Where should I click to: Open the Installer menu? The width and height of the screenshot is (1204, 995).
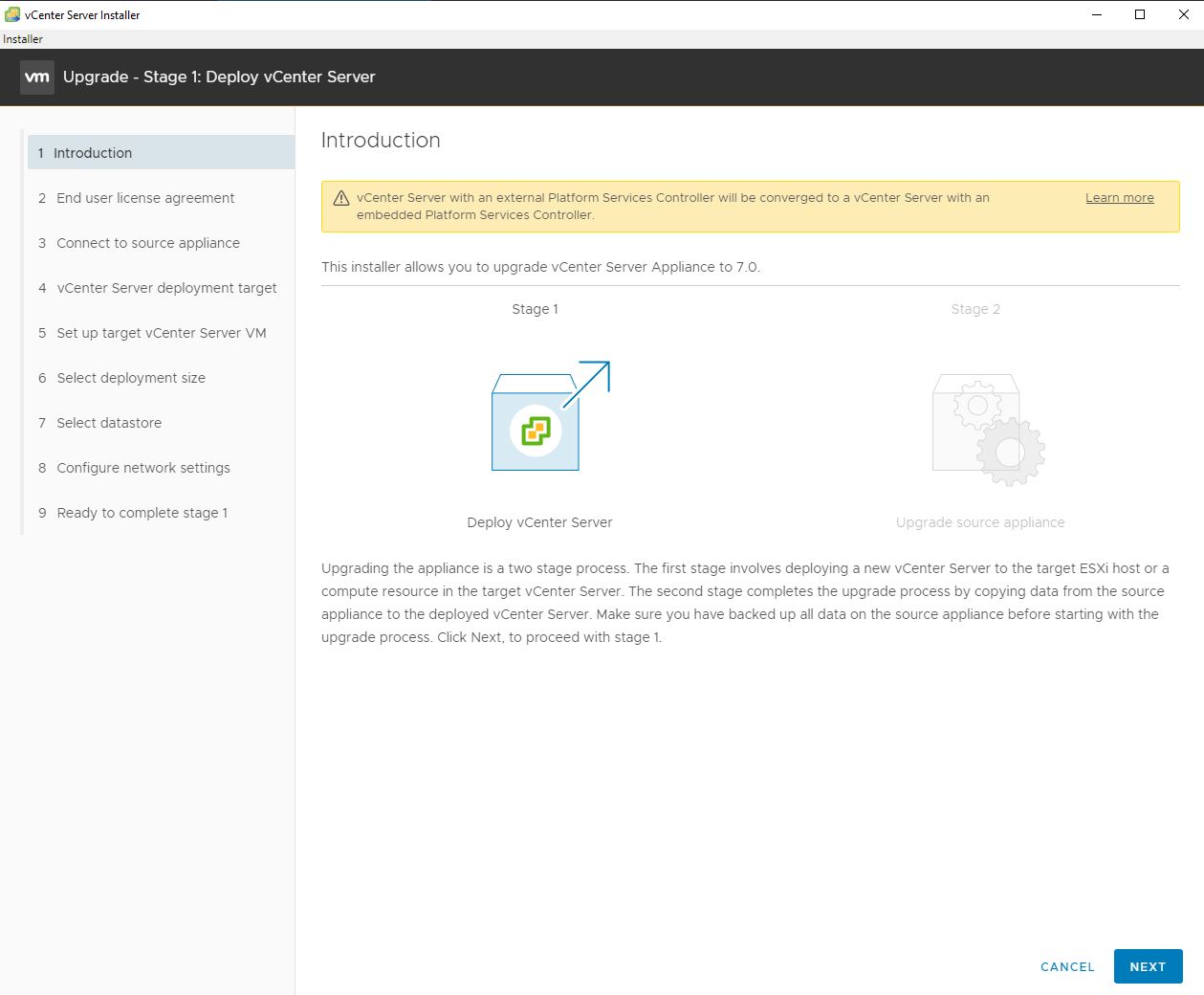(x=23, y=39)
